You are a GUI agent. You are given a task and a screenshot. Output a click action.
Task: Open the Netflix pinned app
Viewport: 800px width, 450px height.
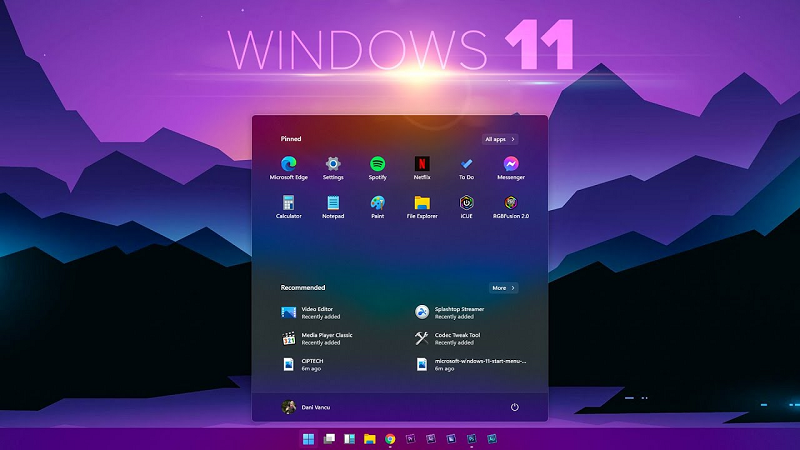click(422, 169)
